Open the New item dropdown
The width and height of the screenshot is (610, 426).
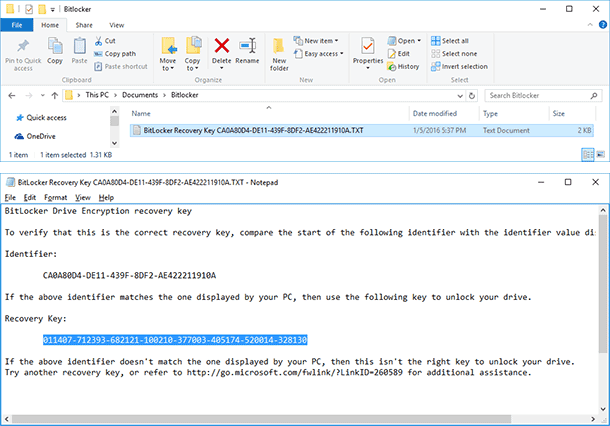coord(316,40)
